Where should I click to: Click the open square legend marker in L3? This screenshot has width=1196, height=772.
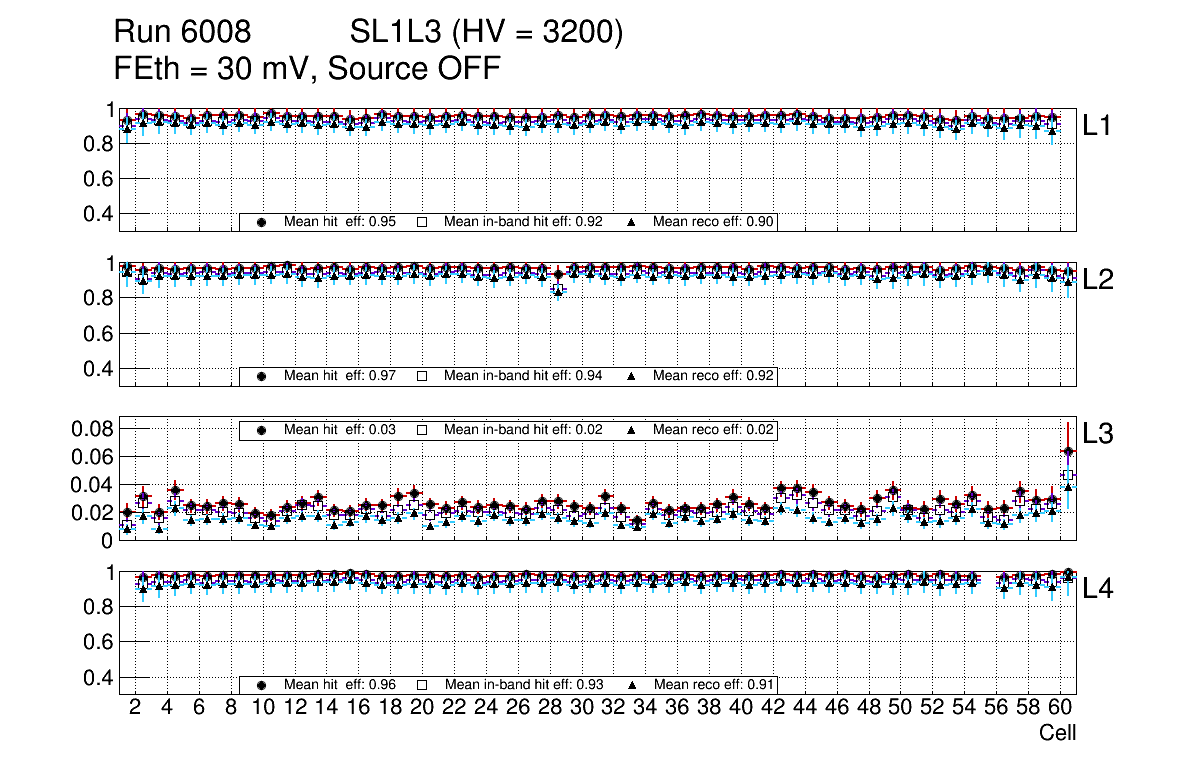click(x=422, y=430)
